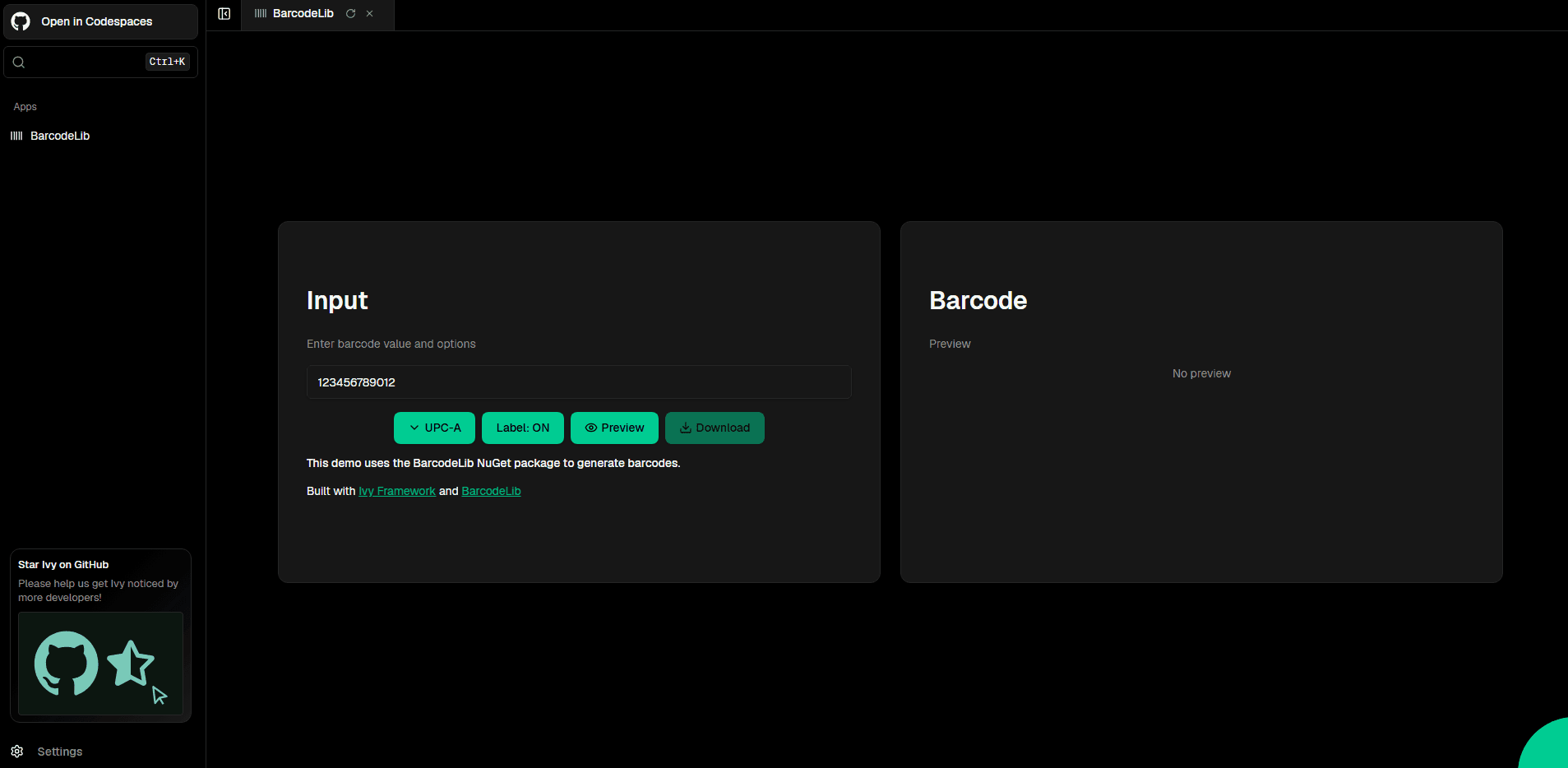Open Settings via the gear icon
1568x768 pixels.
coord(16,751)
